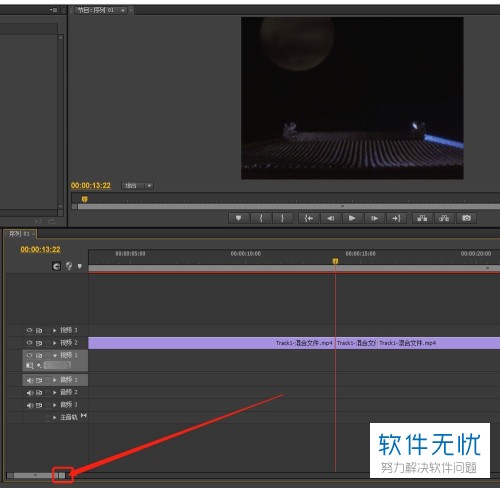Play the sequence in Program monitor
The image size is (500, 488).
pos(352,218)
